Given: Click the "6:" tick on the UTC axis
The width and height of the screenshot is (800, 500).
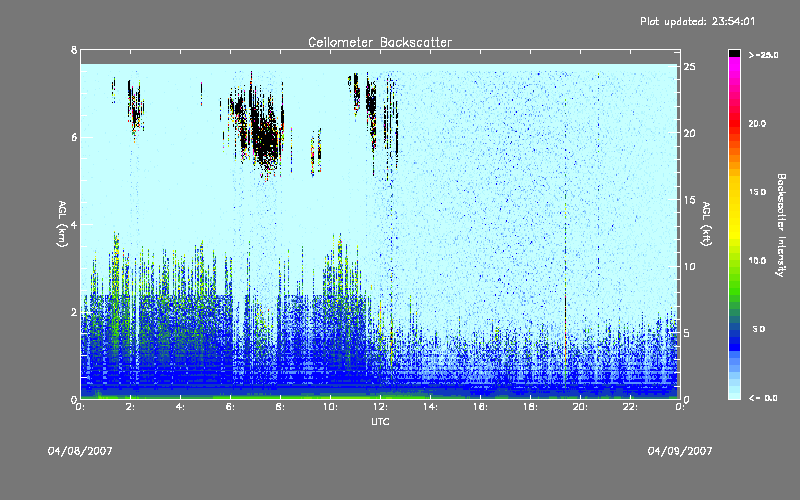Looking at the screenshot, I should [x=231, y=407].
